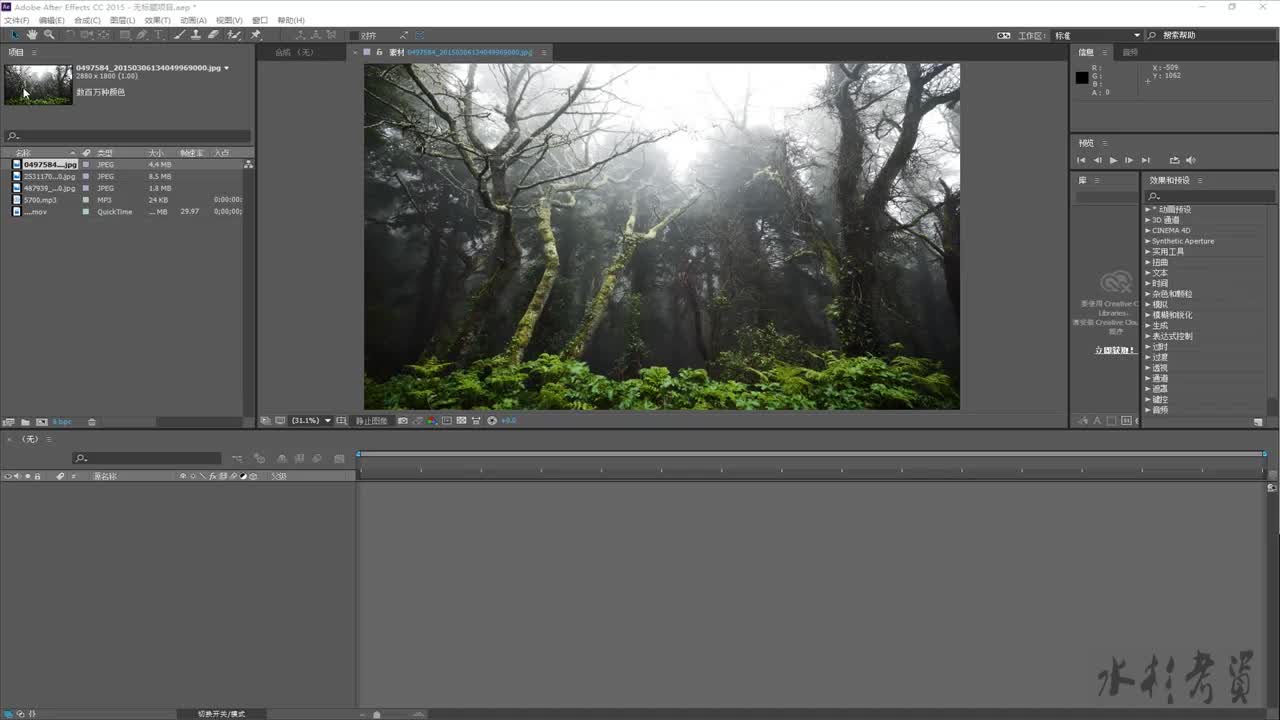Click play in the Preview panel
The image size is (1280, 720).
click(x=1113, y=160)
